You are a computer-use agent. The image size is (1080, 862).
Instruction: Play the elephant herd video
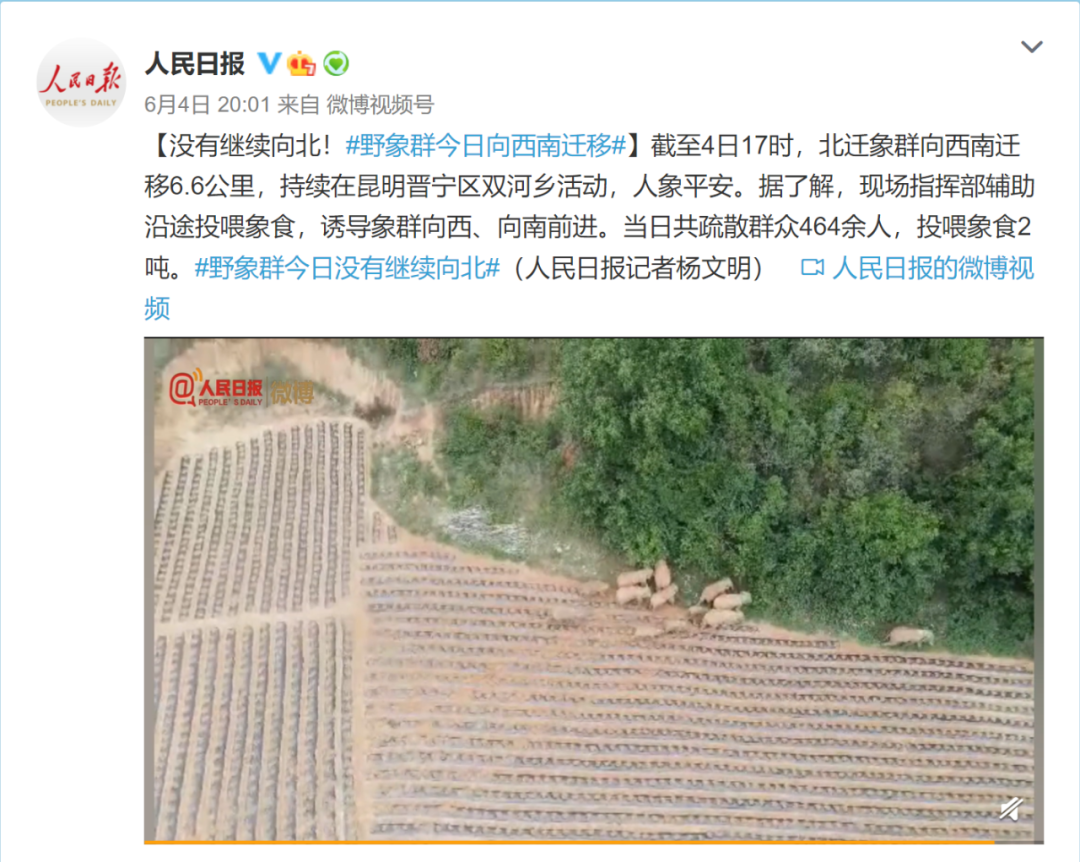coord(594,589)
